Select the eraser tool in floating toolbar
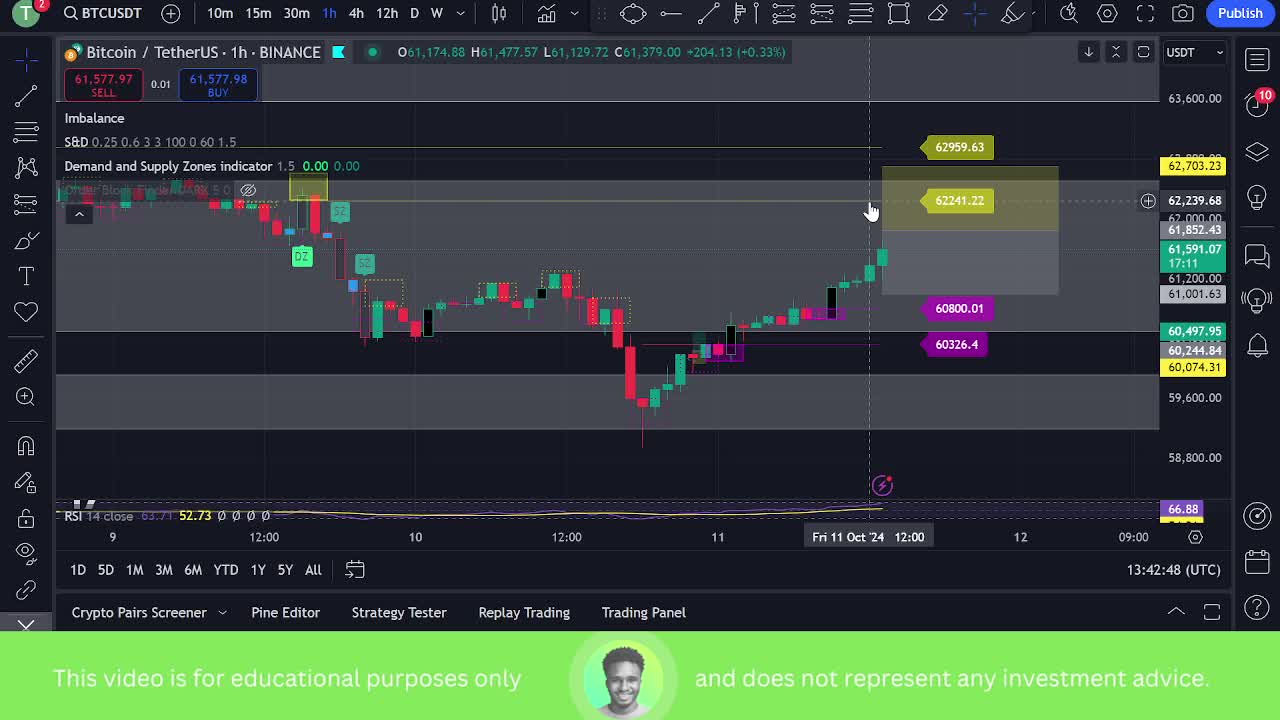 937,13
